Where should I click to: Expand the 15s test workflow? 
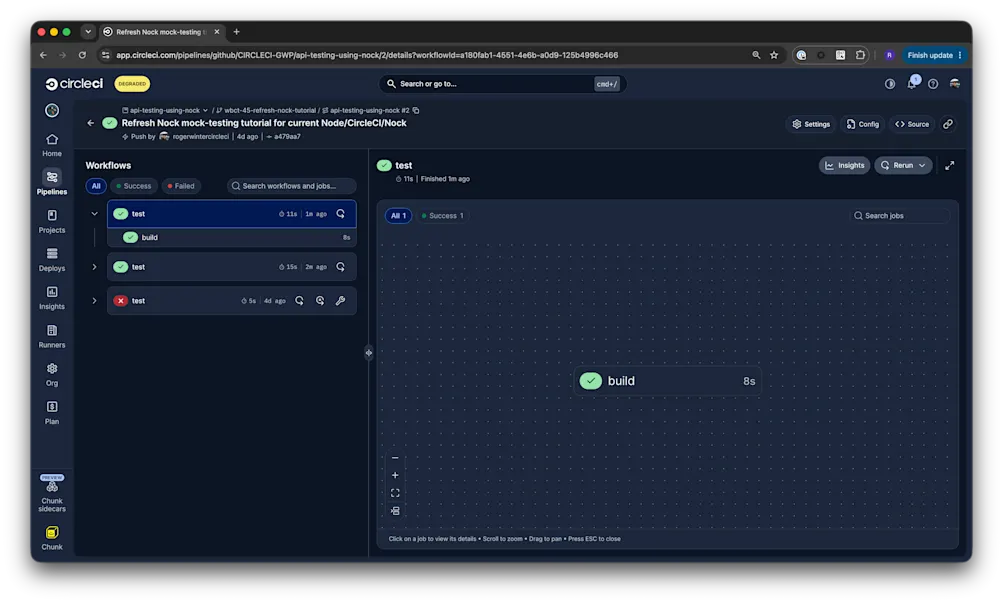[94, 267]
